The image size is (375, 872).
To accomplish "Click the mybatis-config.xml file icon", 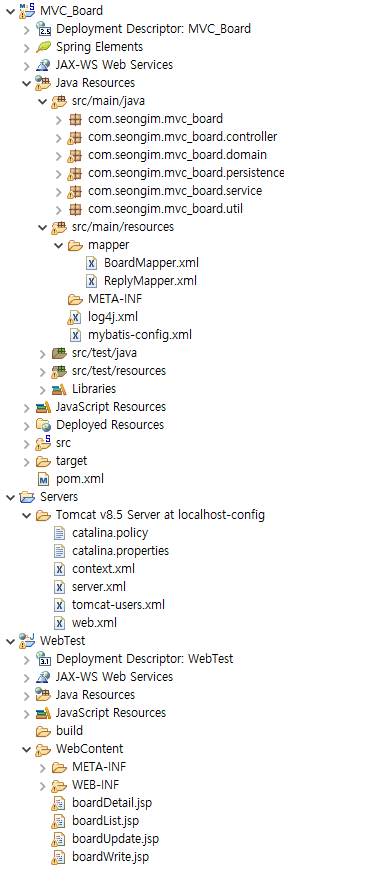I will point(75,335).
